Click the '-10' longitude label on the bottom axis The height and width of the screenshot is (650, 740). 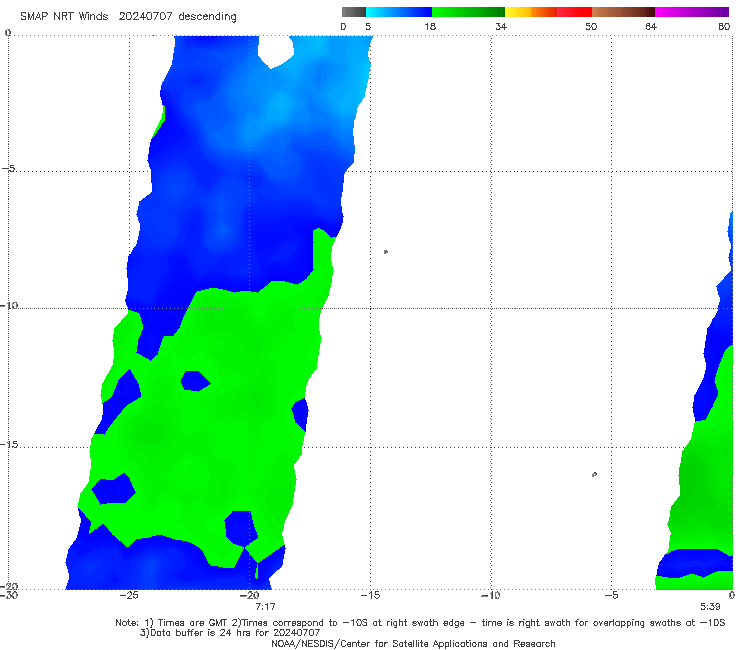point(491,595)
